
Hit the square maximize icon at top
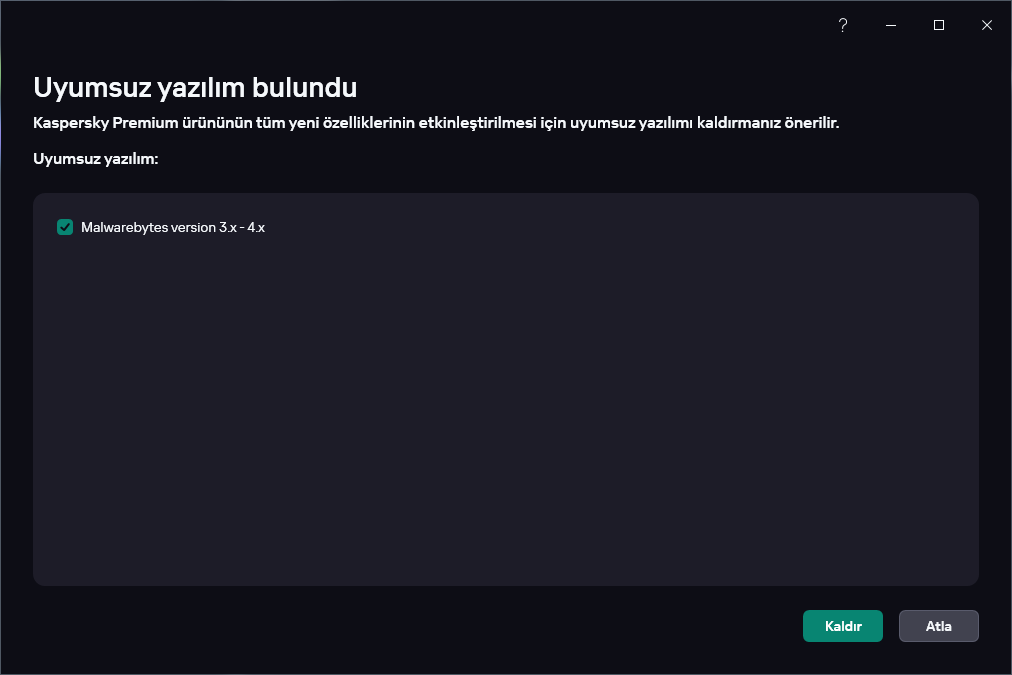coord(939,25)
